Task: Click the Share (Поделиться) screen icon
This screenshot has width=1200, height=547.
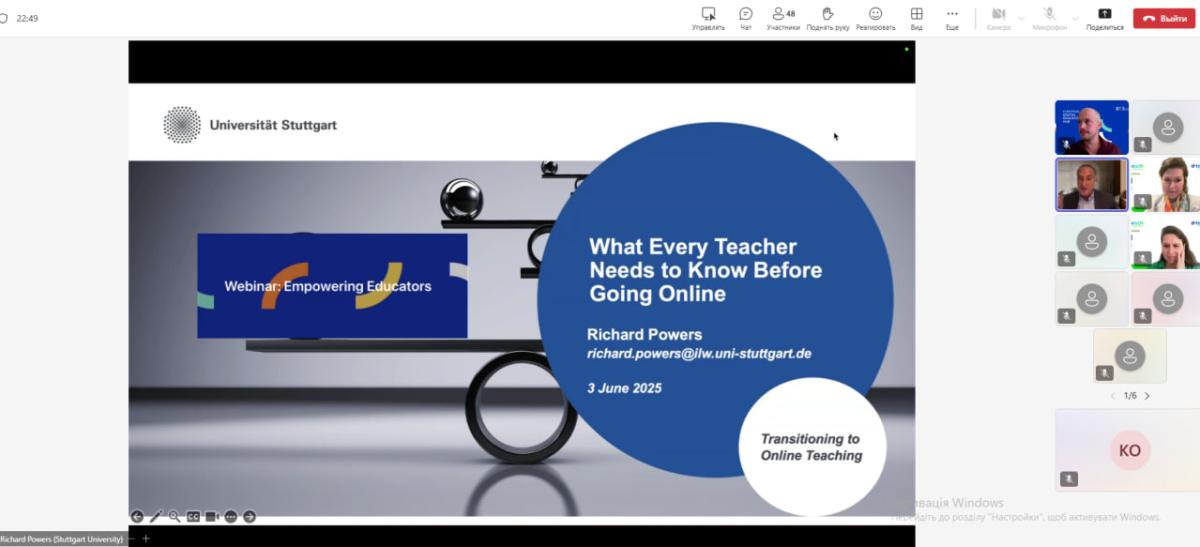Action: coord(1105,17)
